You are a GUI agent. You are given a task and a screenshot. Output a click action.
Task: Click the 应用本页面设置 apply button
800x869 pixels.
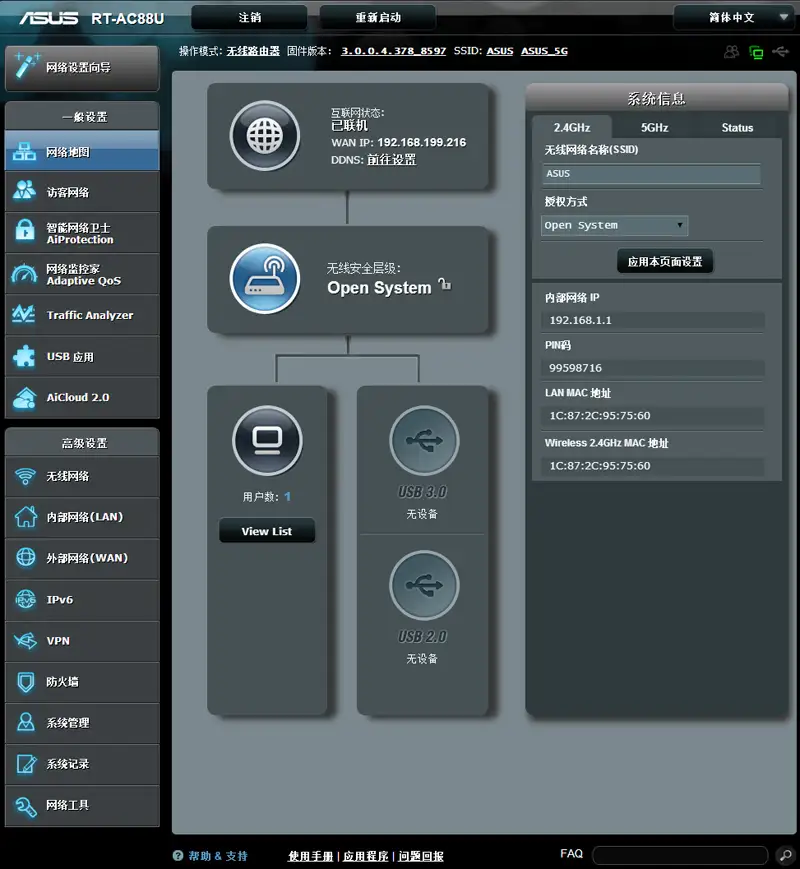pos(665,262)
